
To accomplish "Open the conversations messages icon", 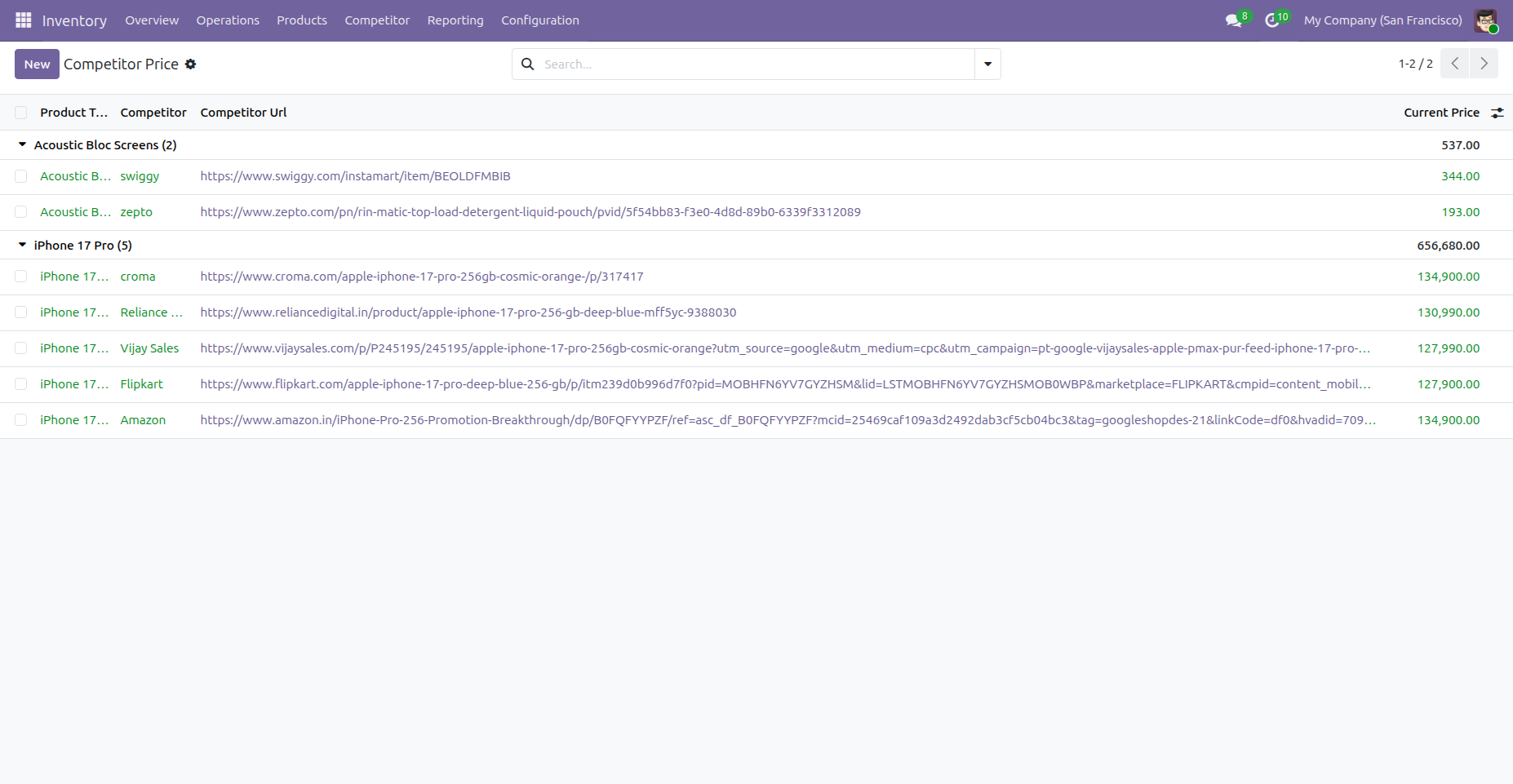I will pos(1234,20).
